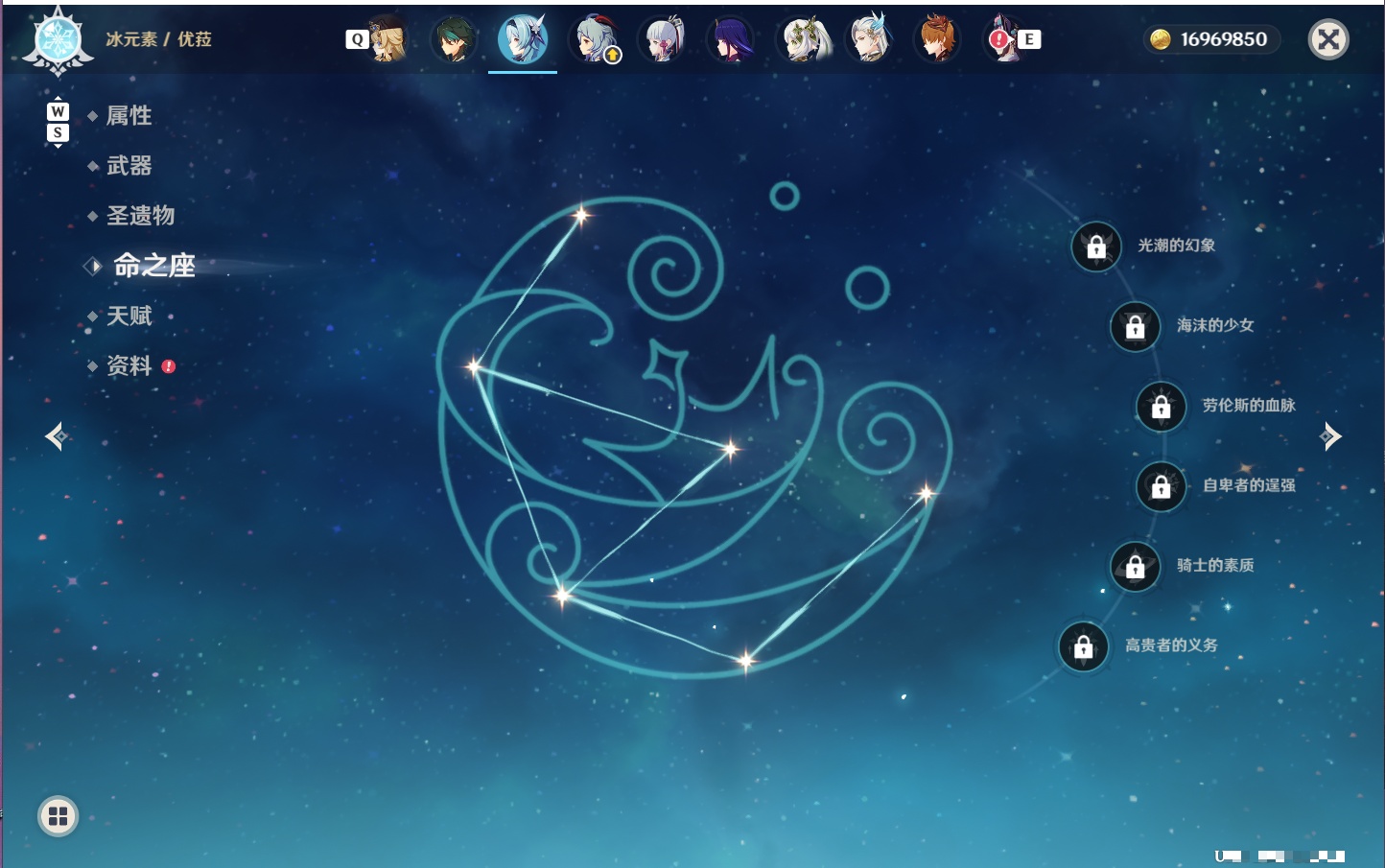Close the character screen with X button
The height and width of the screenshot is (868, 1385).
pos(1328,39)
